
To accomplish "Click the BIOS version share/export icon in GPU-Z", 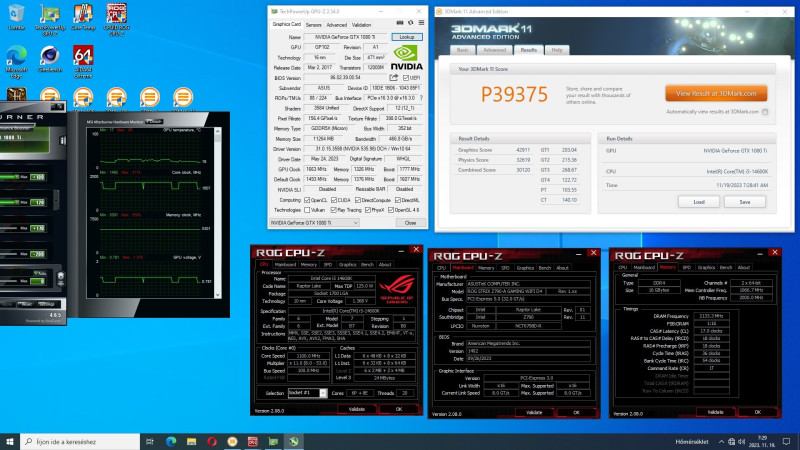I will (x=393, y=78).
